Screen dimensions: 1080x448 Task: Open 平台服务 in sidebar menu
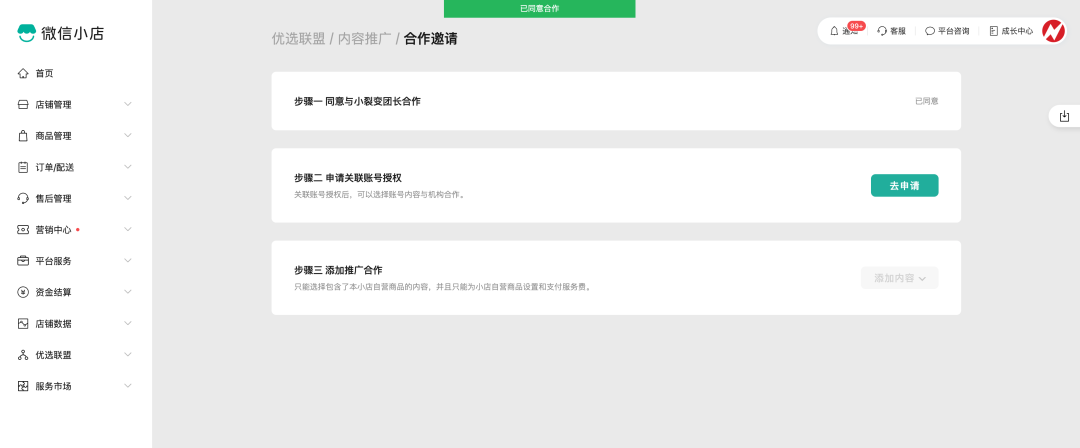coord(53,261)
